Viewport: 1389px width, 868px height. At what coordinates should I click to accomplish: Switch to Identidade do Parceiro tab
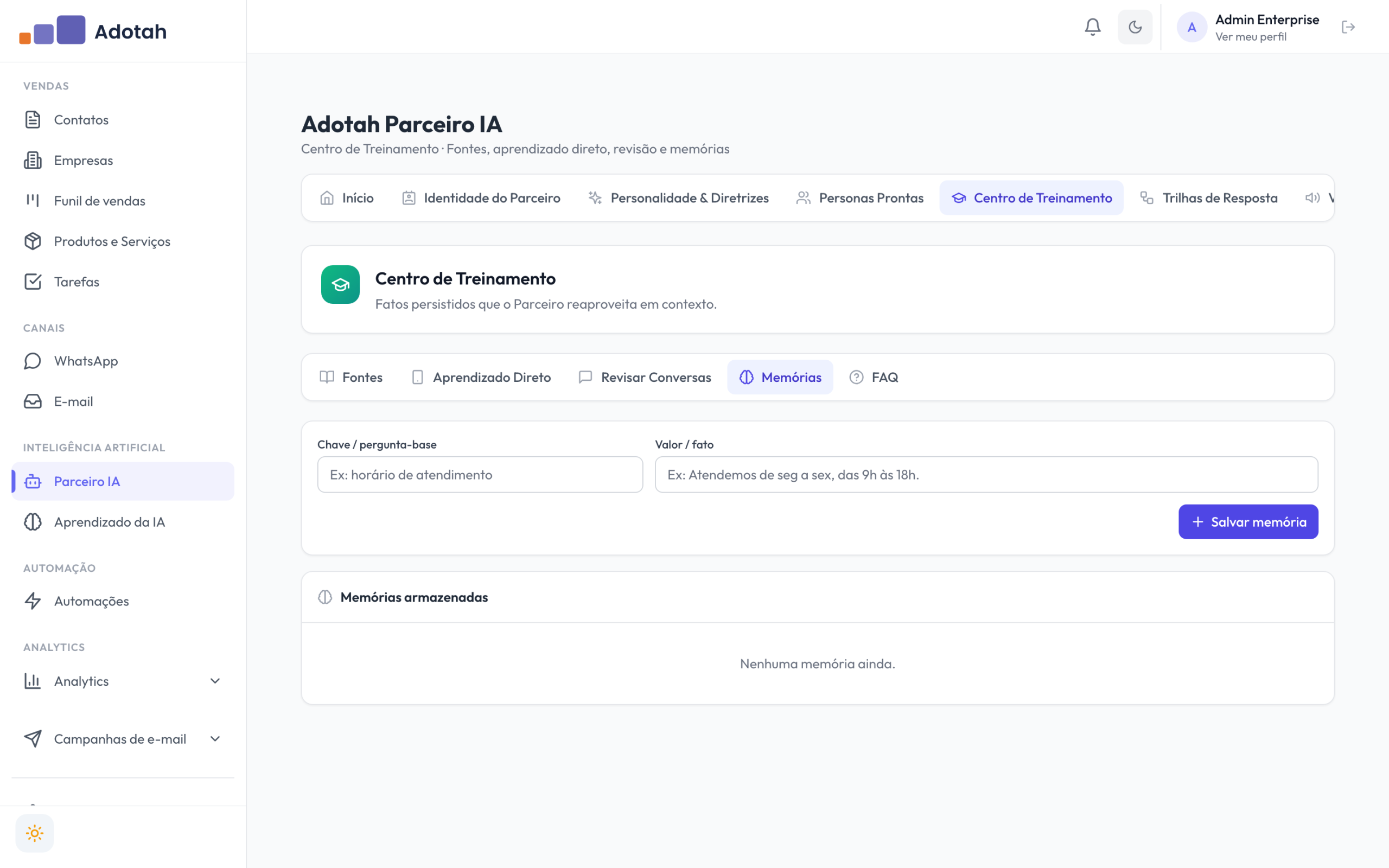tap(481, 197)
